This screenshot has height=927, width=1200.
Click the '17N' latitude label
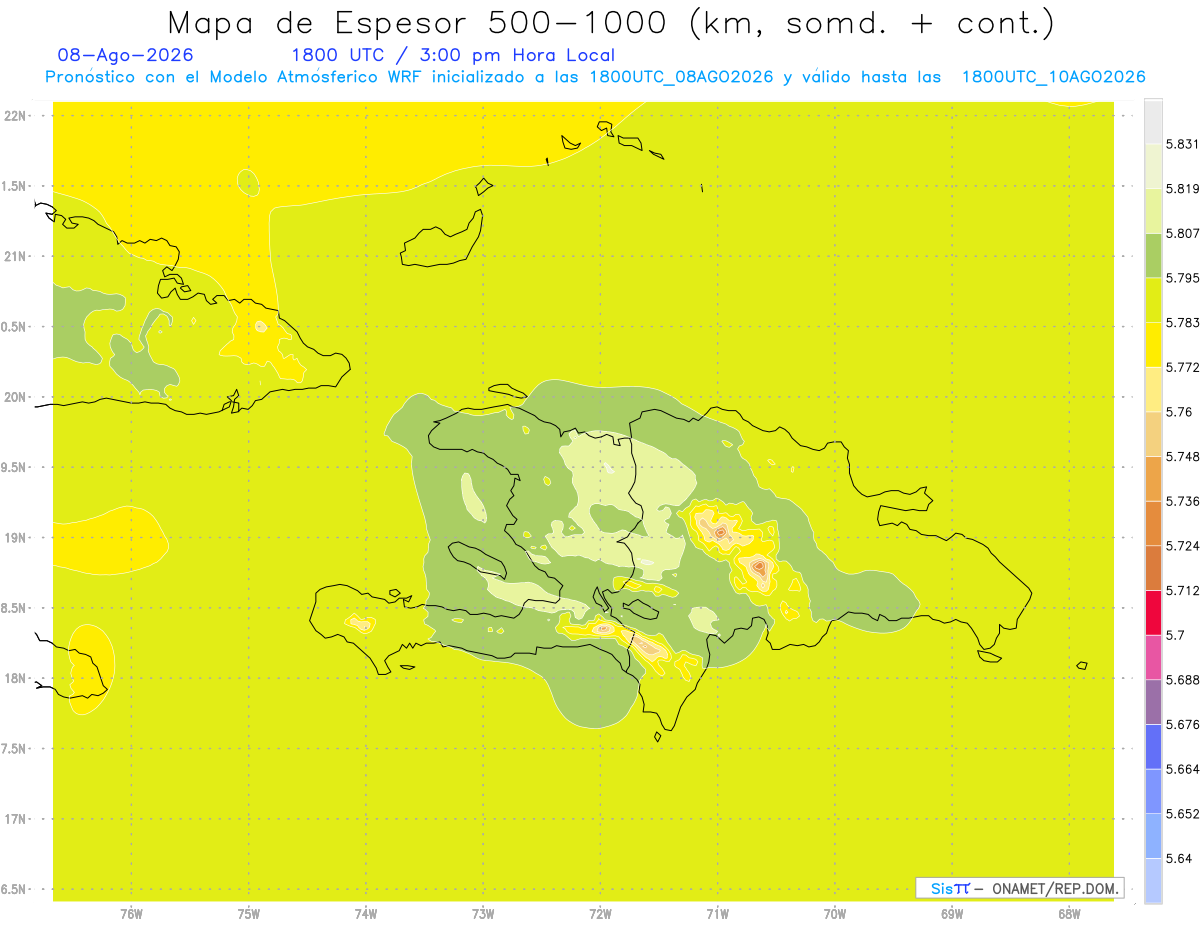(17, 819)
